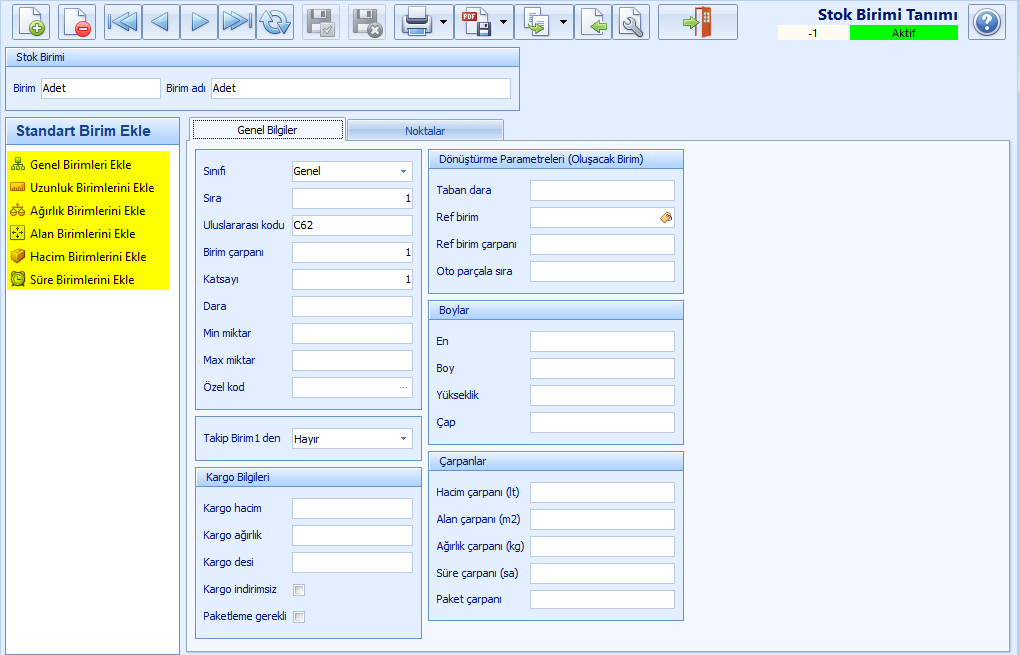
Task: Click the save diskette icon with checkmark
Action: click(x=321, y=22)
